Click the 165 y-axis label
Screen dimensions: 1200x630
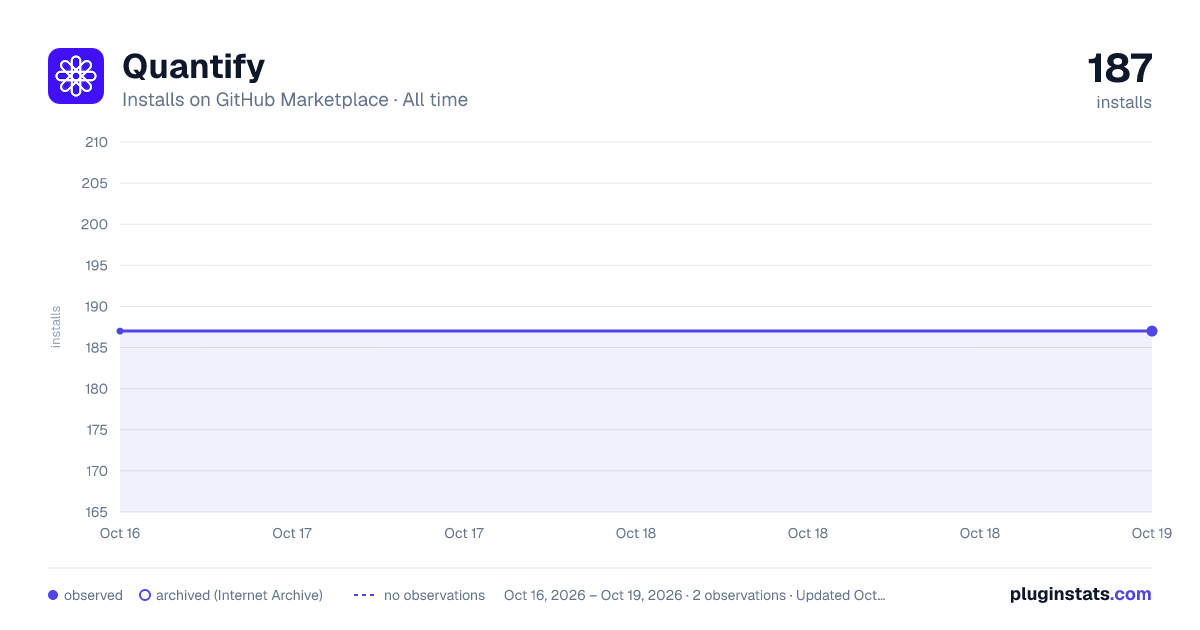pos(96,512)
